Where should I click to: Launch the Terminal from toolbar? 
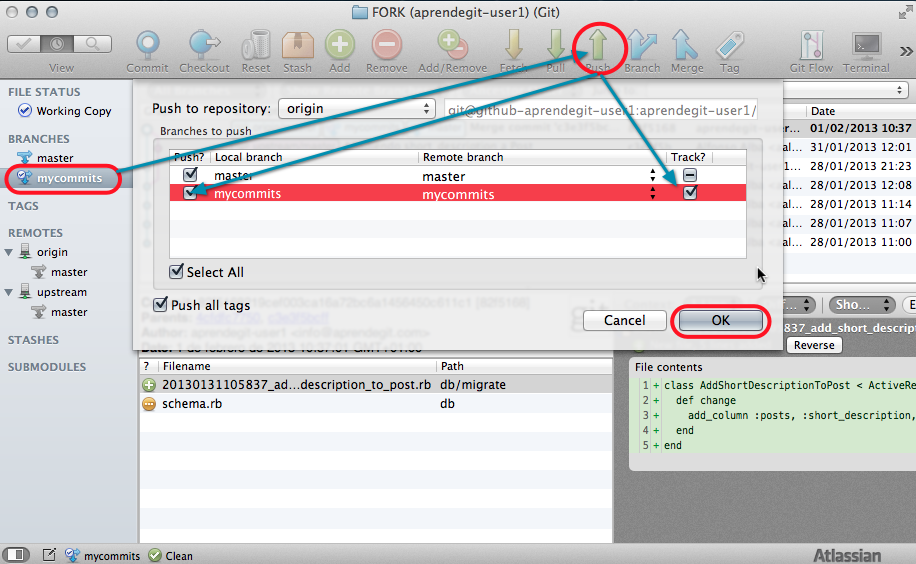click(x=866, y=46)
